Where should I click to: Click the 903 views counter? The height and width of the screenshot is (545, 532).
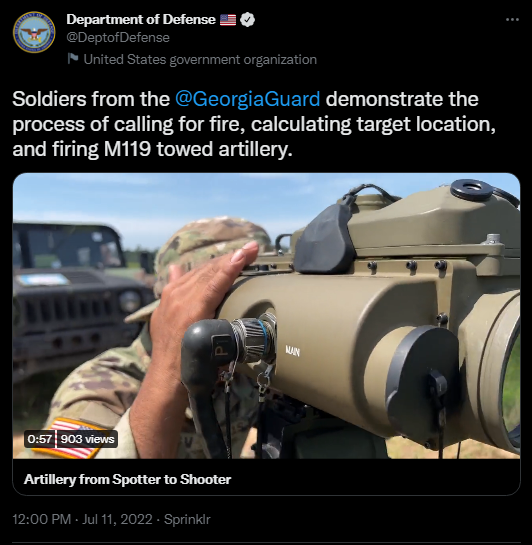pyautogui.click(x=87, y=439)
